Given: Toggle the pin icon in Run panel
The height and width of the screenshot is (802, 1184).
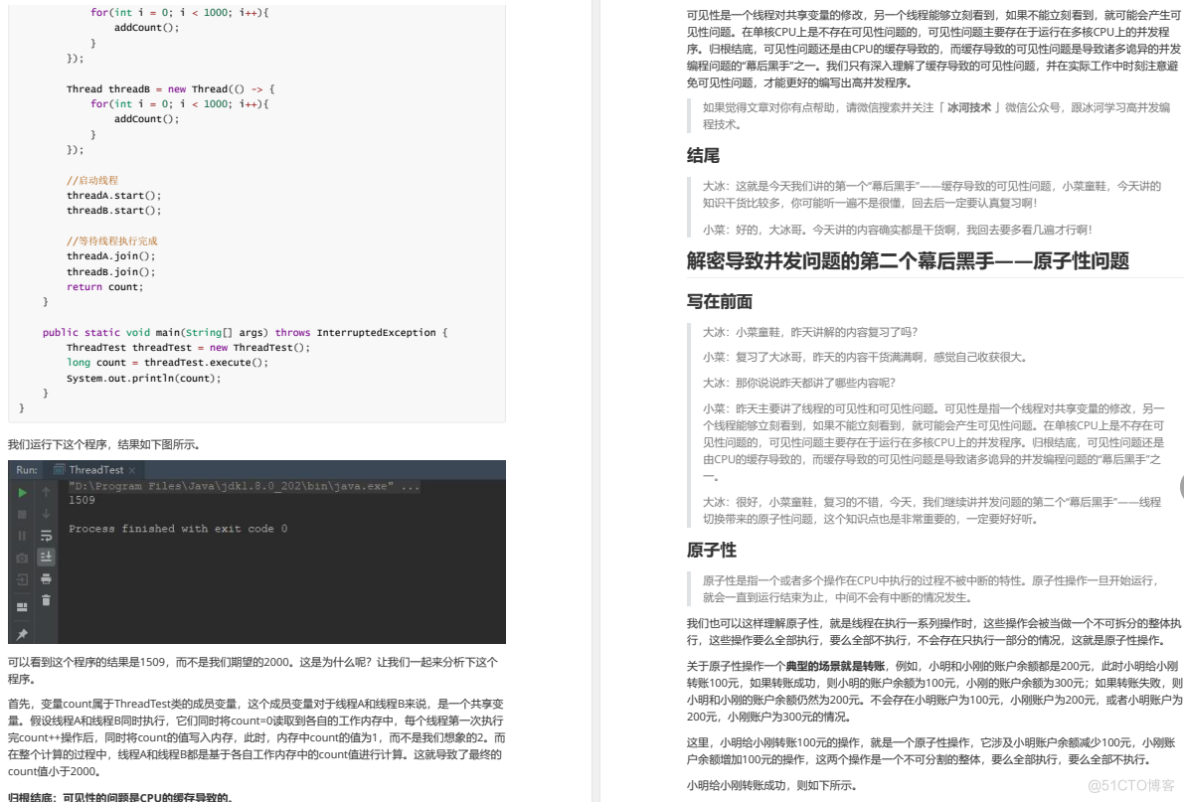Looking at the screenshot, I should (21, 631).
